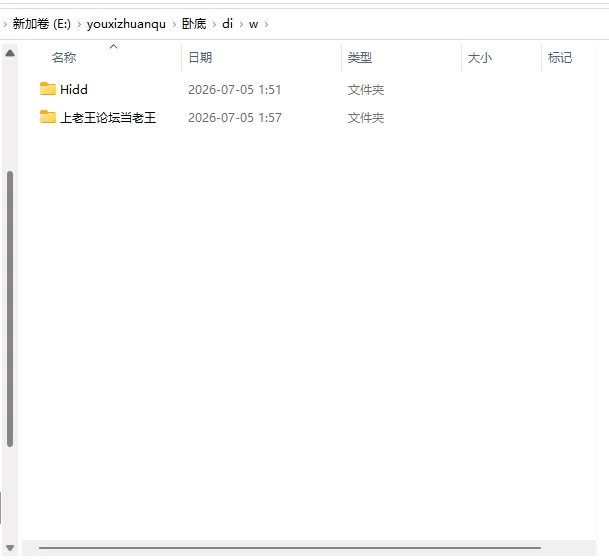Select the 上老王论坛当老王 folder name
This screenshot has width=609, height=560.
click(x=108, y=118)
